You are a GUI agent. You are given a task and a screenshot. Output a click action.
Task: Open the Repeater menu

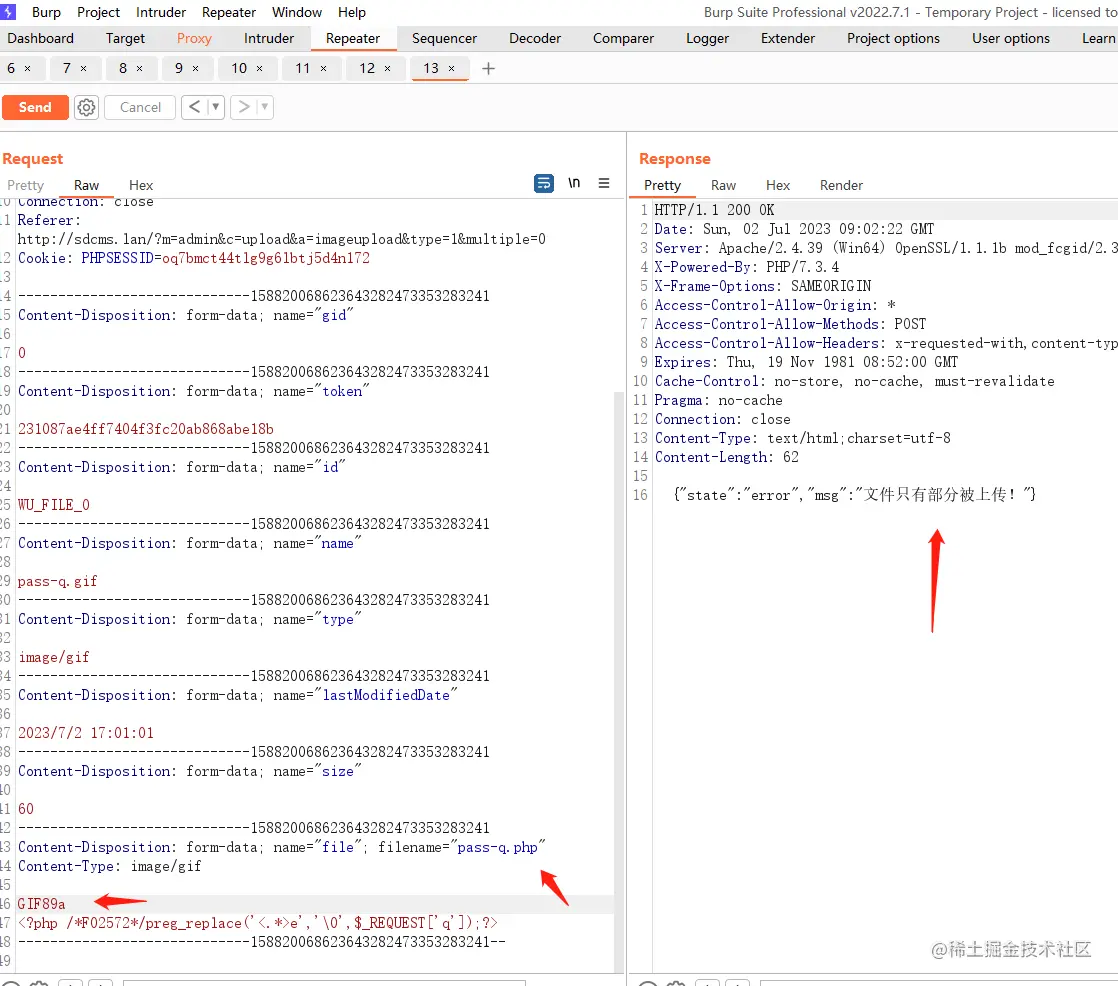point(229,12)
